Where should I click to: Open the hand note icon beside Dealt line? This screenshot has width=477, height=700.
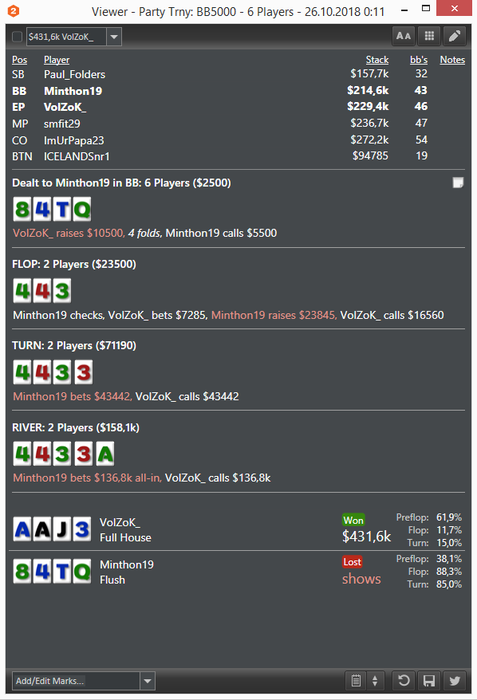[458, 183]
